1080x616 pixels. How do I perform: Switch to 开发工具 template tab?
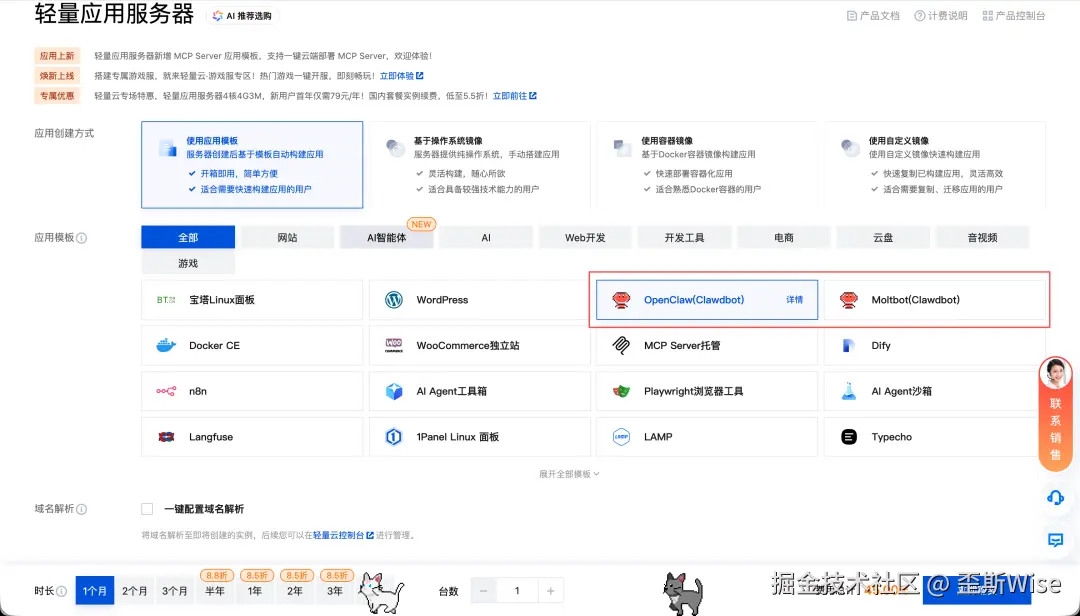click(684, 238)
